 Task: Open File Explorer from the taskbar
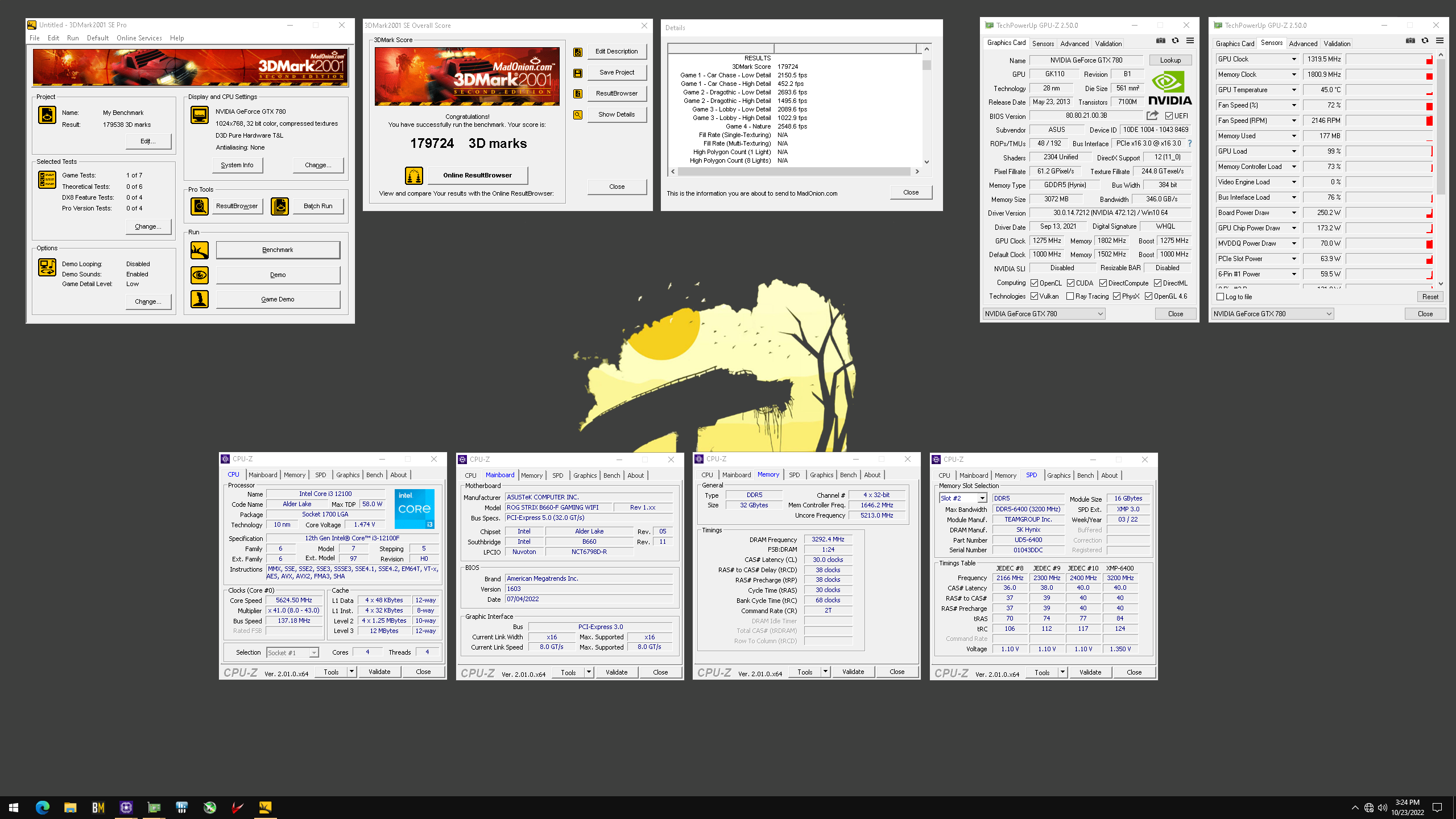tap(70, 807)
